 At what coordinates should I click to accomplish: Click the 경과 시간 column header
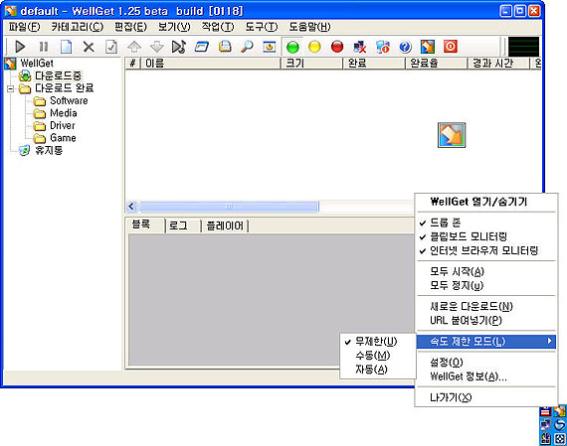point(498,63)
